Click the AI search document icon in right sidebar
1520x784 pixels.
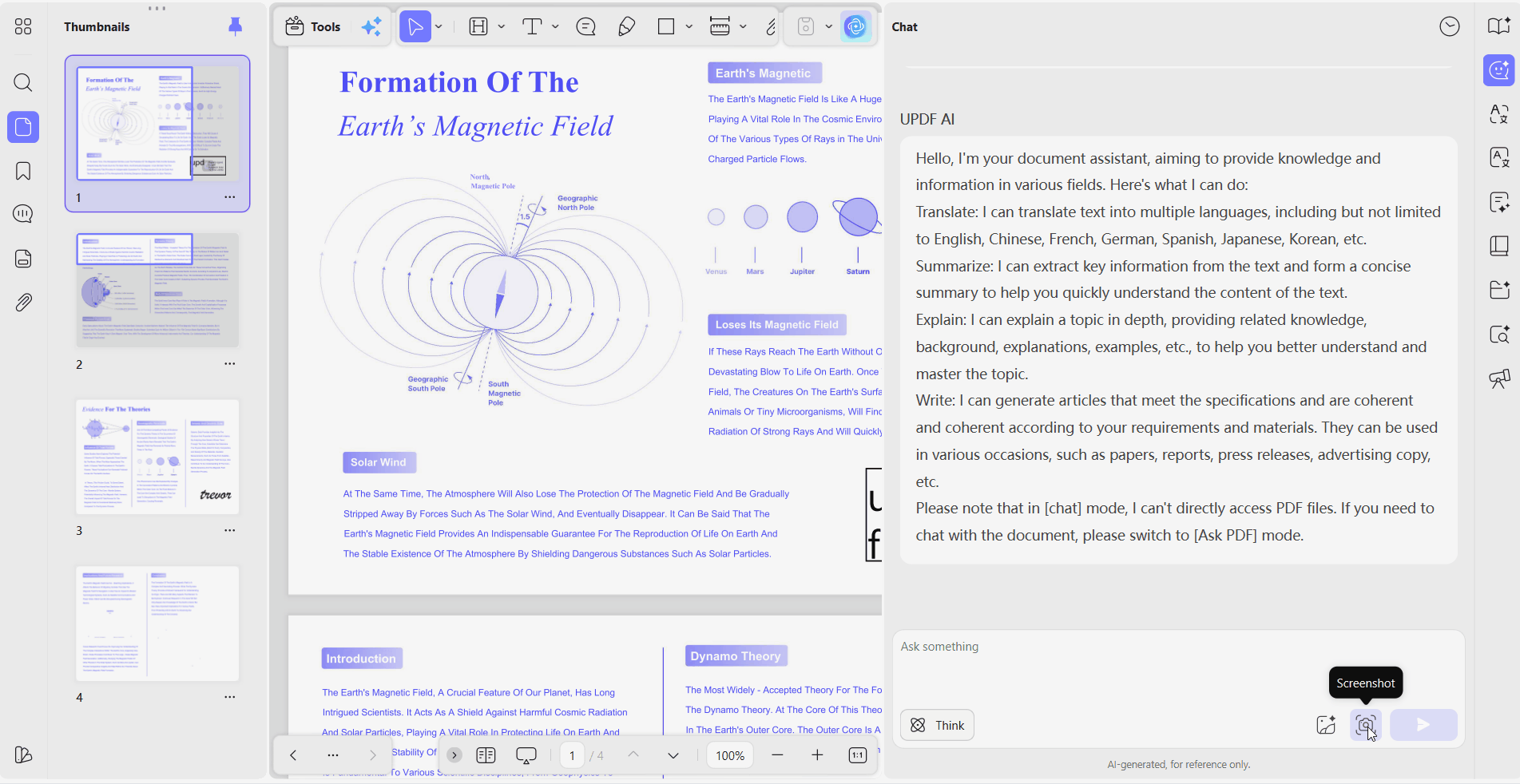tap(1499, 335)
